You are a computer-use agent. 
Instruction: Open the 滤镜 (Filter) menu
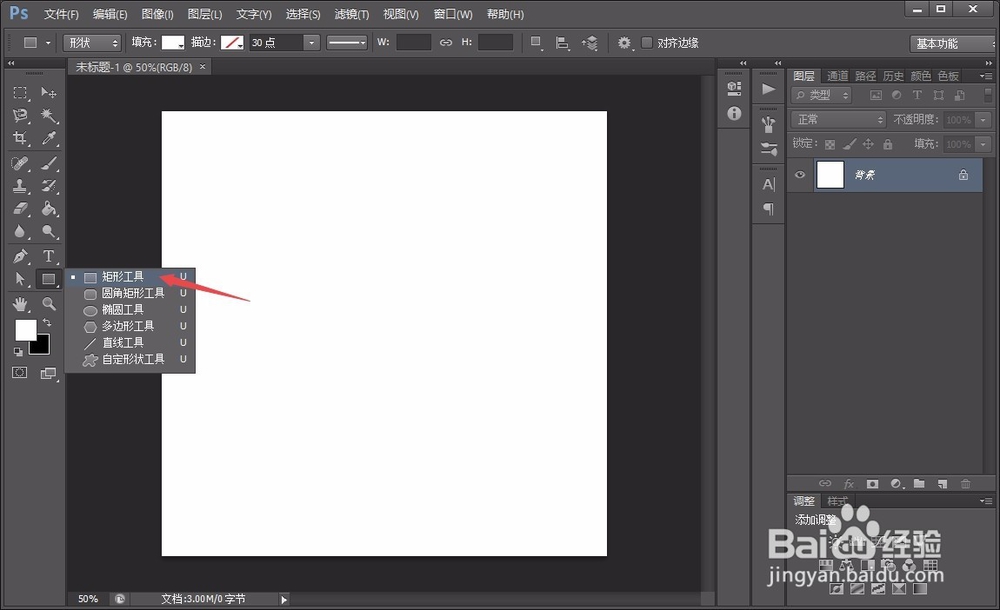tap(350, 14)
